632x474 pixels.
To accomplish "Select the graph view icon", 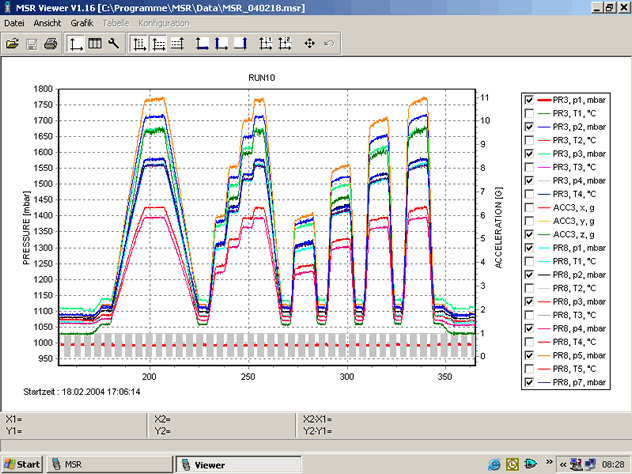I will (76, 43).
